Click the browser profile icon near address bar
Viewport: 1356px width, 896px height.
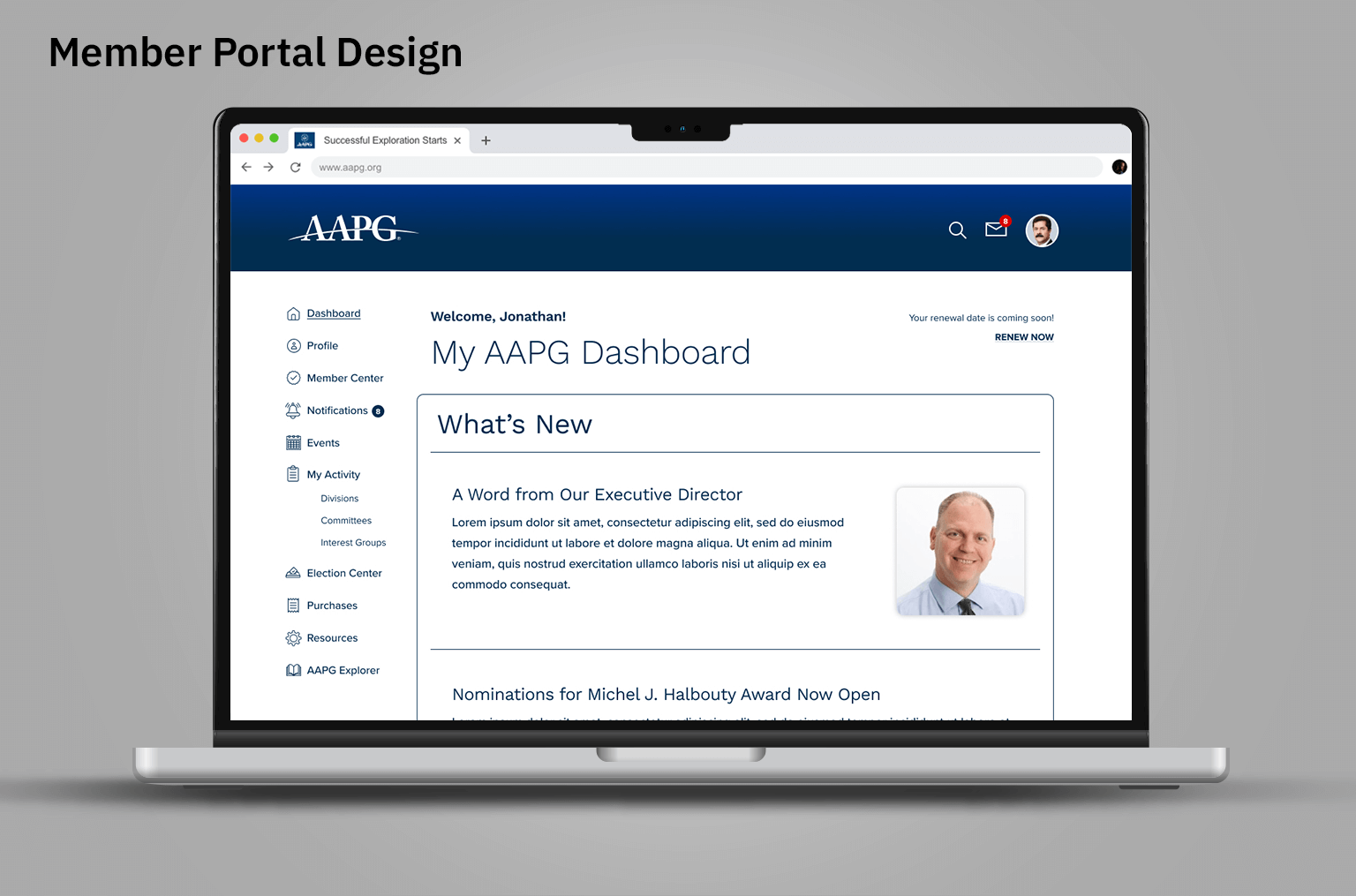click(x=1119, y=167)
